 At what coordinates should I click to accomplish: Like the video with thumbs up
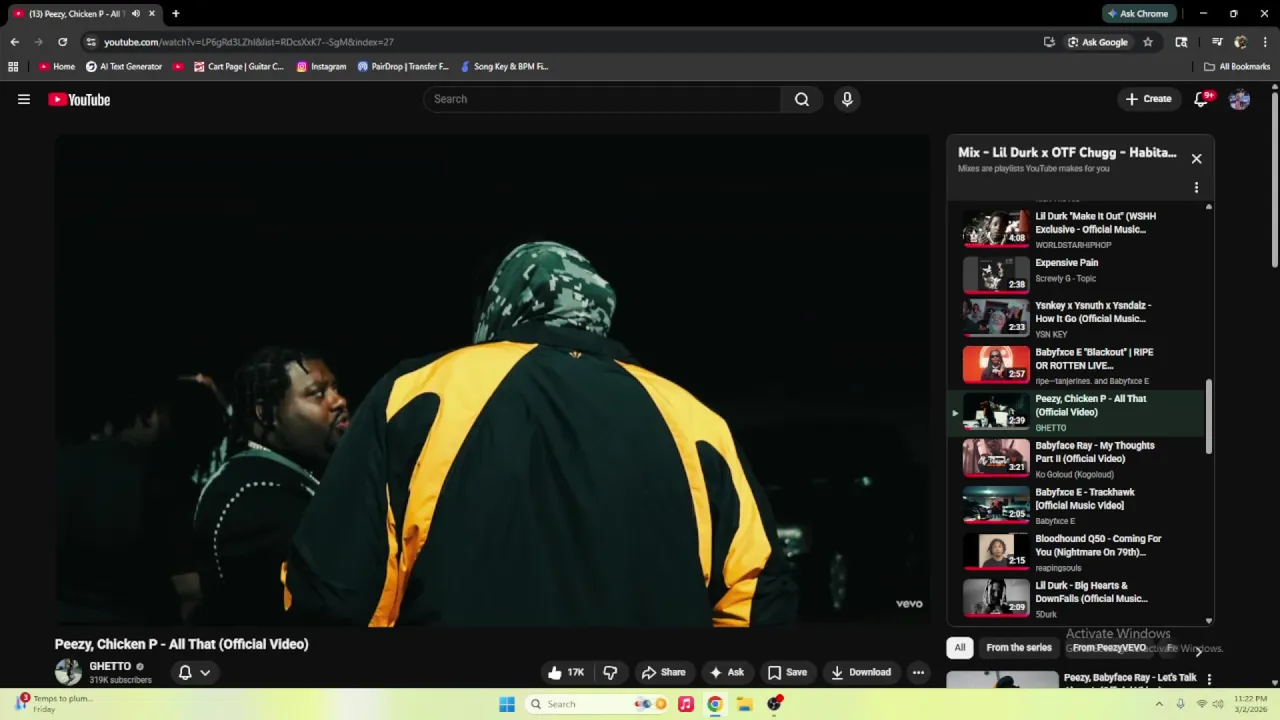click(x=565, y=672)
